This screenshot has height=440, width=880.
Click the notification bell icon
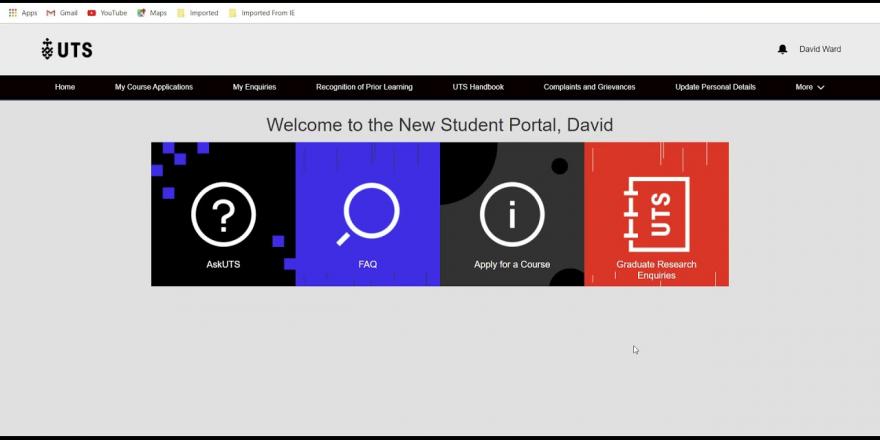point(782,49)
